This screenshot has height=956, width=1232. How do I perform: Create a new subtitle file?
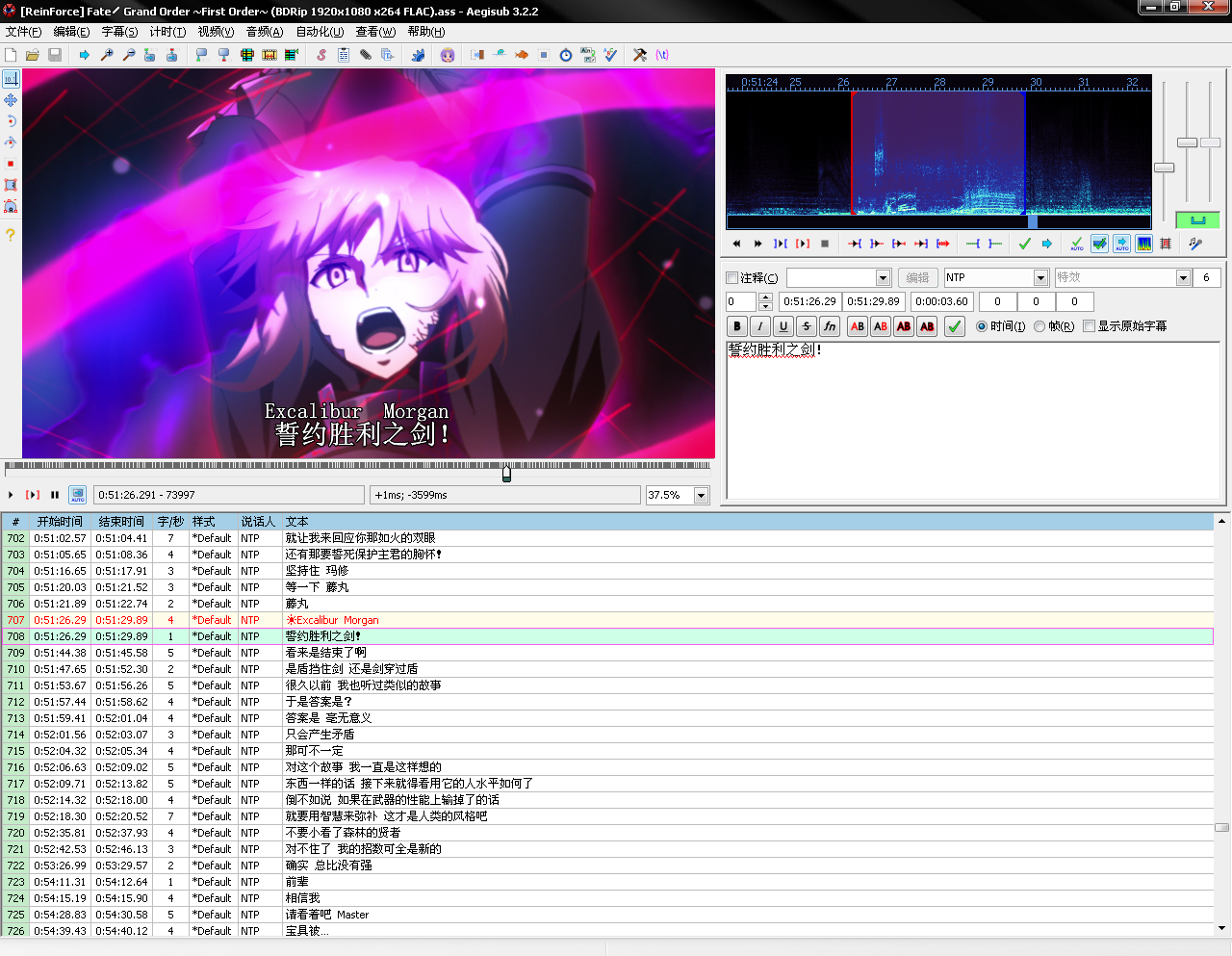click(x=11, y=55)
